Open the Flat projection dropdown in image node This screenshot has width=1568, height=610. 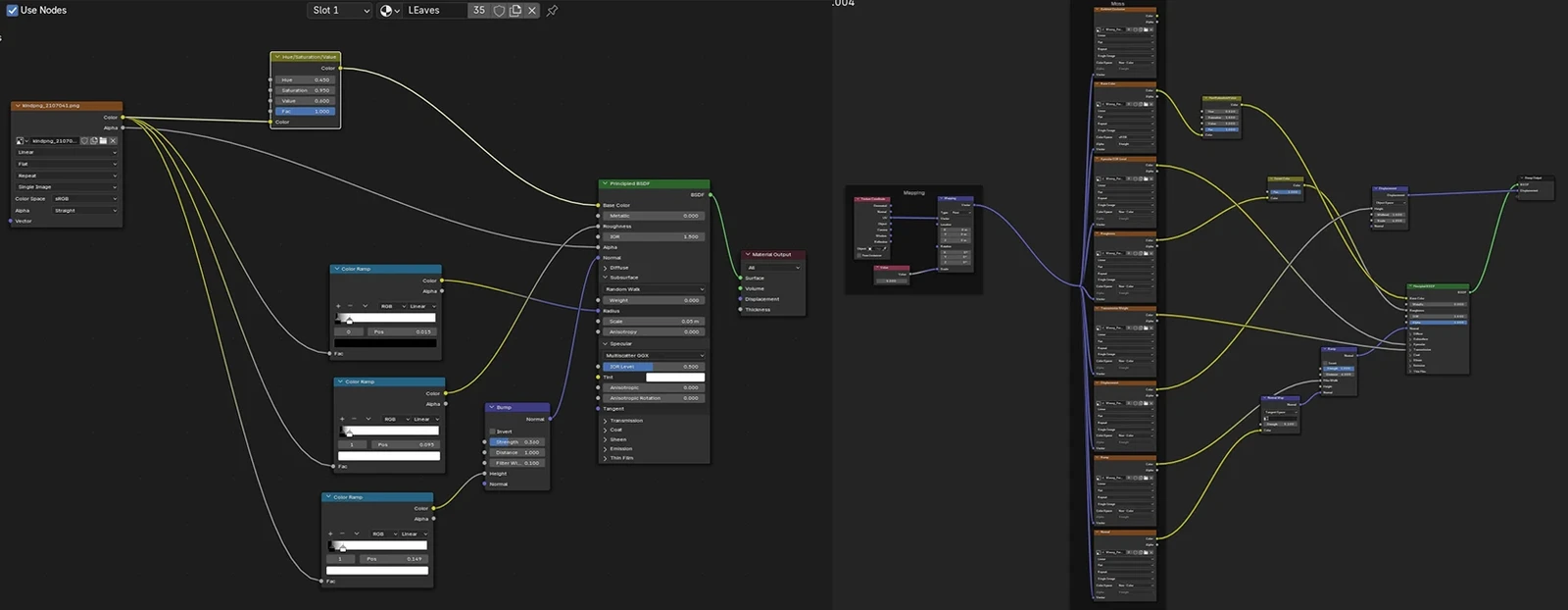(x=66, y=164)
